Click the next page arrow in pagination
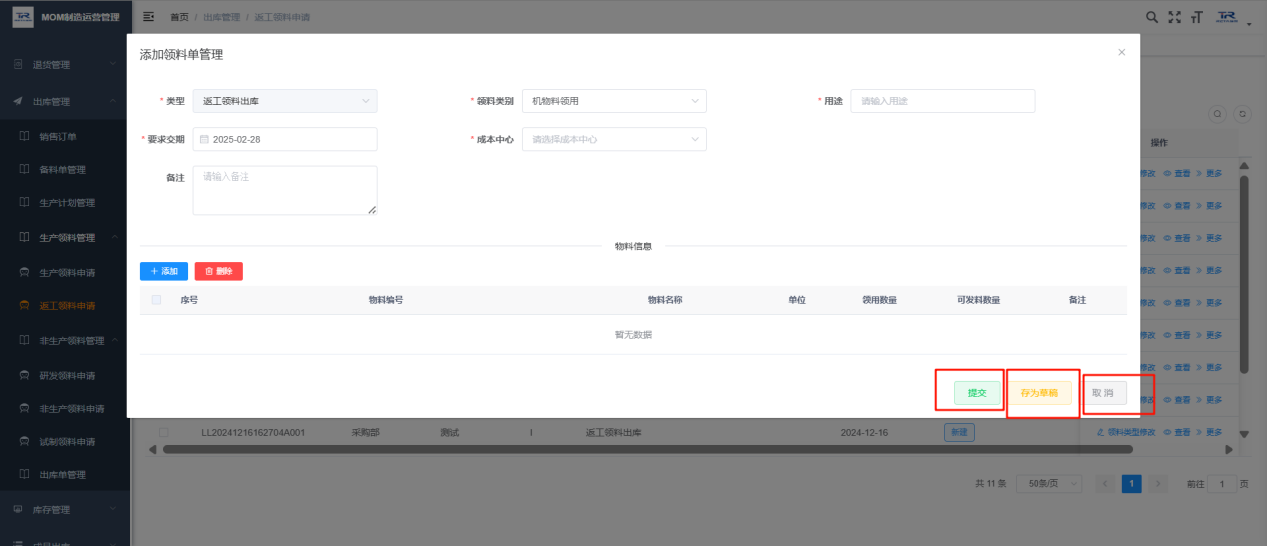Screen dimensions: 1267x546 [x=1158, y=483]
